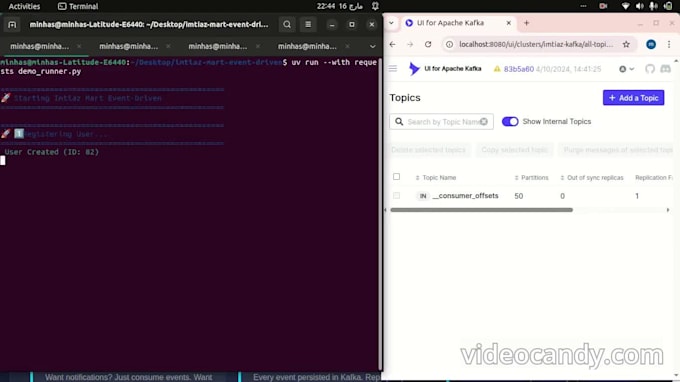Screen dimensions: 680x382
Task: Toggle the Kafka UI sidebar hamburger menu
Action: [393, 69]
